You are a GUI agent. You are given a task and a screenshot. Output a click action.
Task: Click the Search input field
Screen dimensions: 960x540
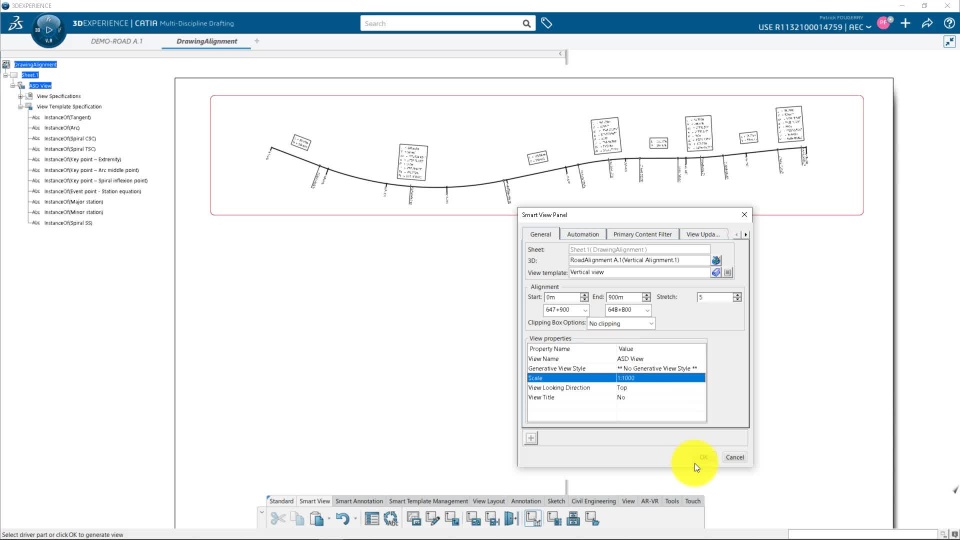pyautogui.click(x=440, y=23)
